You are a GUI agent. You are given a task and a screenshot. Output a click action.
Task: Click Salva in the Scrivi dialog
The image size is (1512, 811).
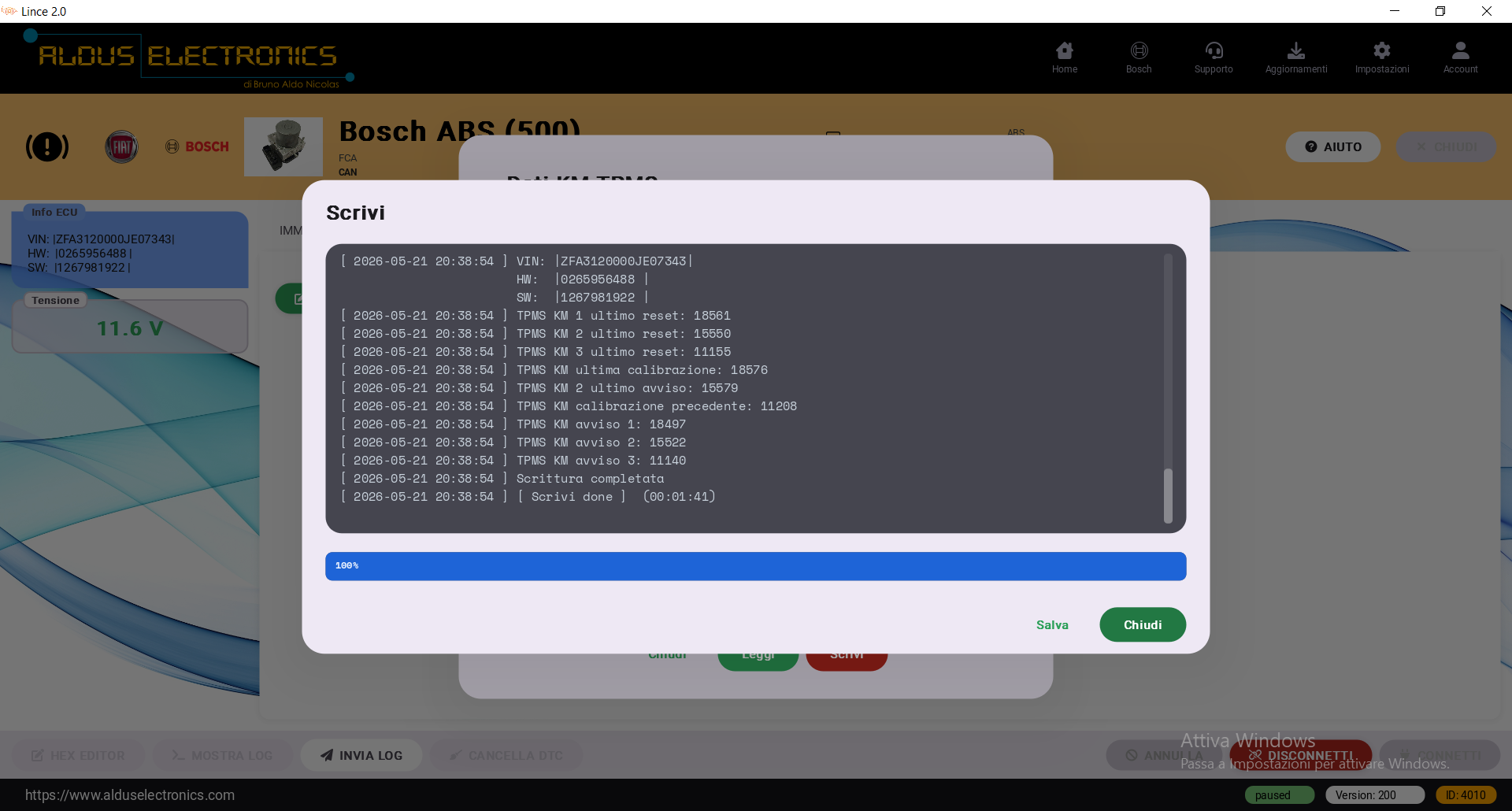1052,624
